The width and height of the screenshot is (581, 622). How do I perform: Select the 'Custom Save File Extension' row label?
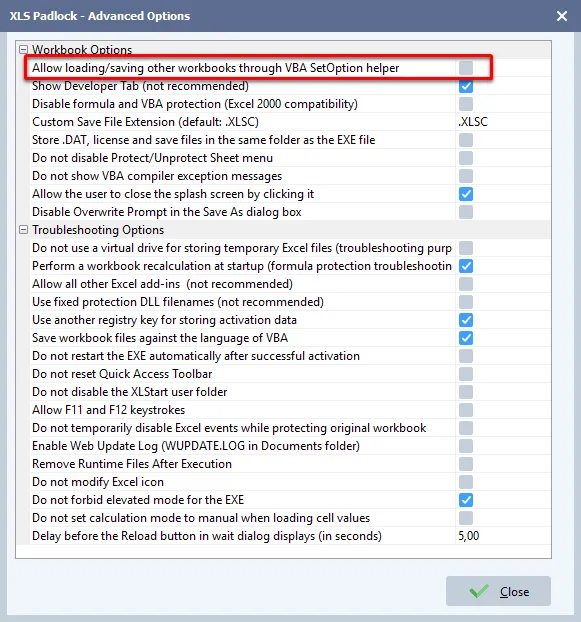click(145, 122)
